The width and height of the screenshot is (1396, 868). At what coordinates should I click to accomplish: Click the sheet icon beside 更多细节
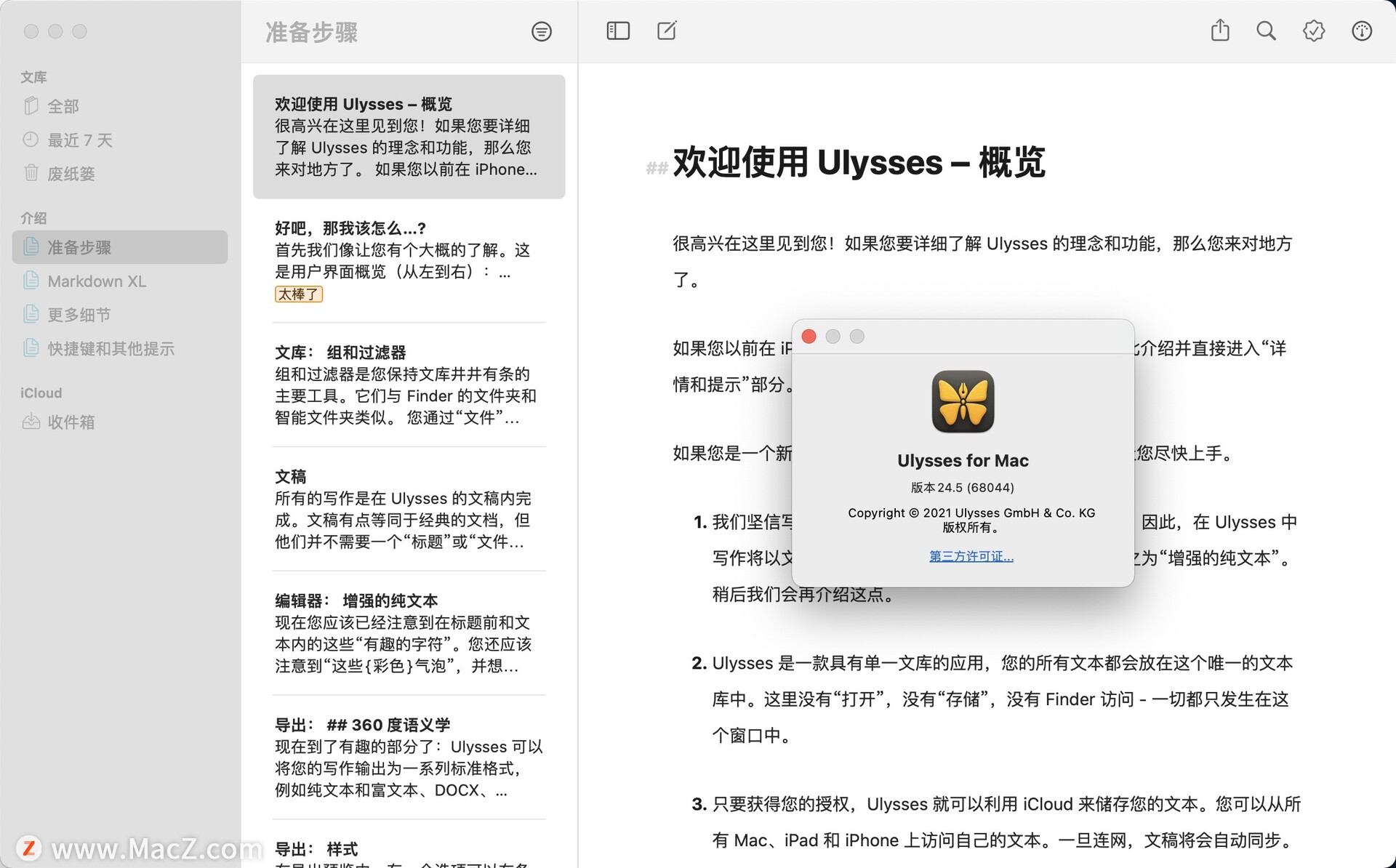[x=31, y=313]
